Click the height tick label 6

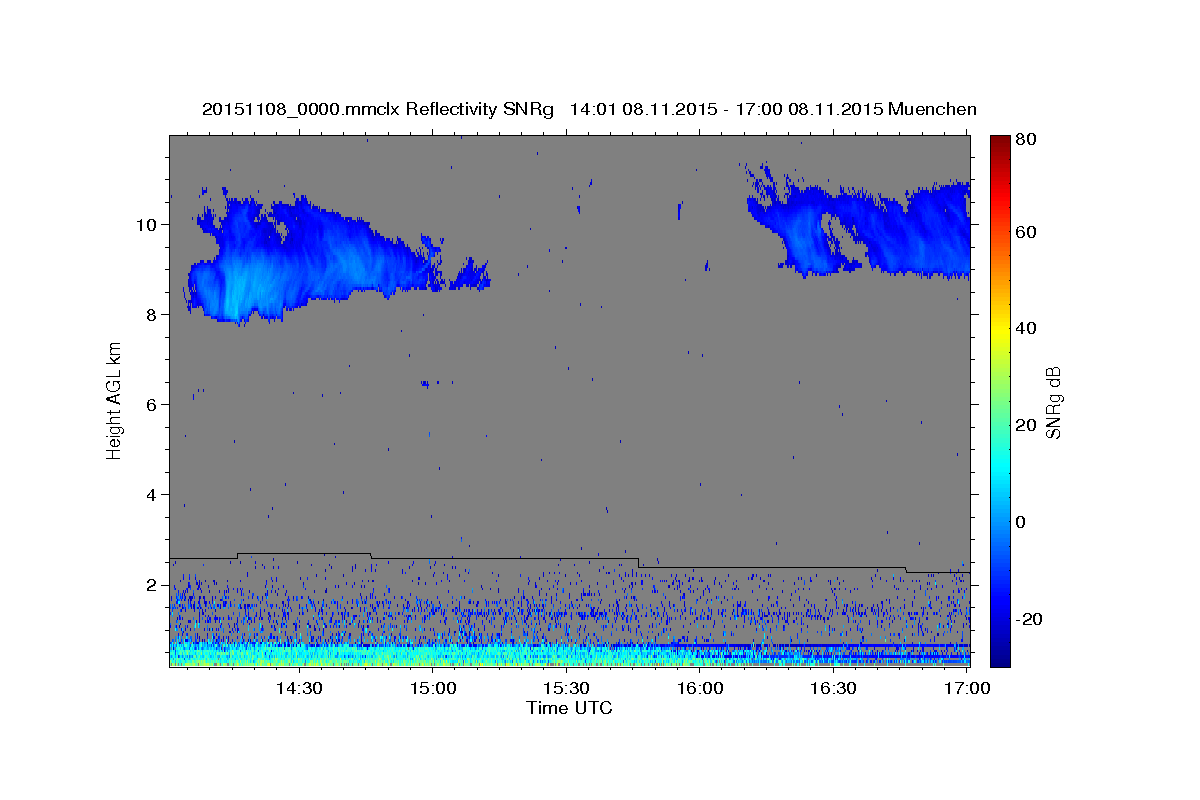(x=153, y=404)
